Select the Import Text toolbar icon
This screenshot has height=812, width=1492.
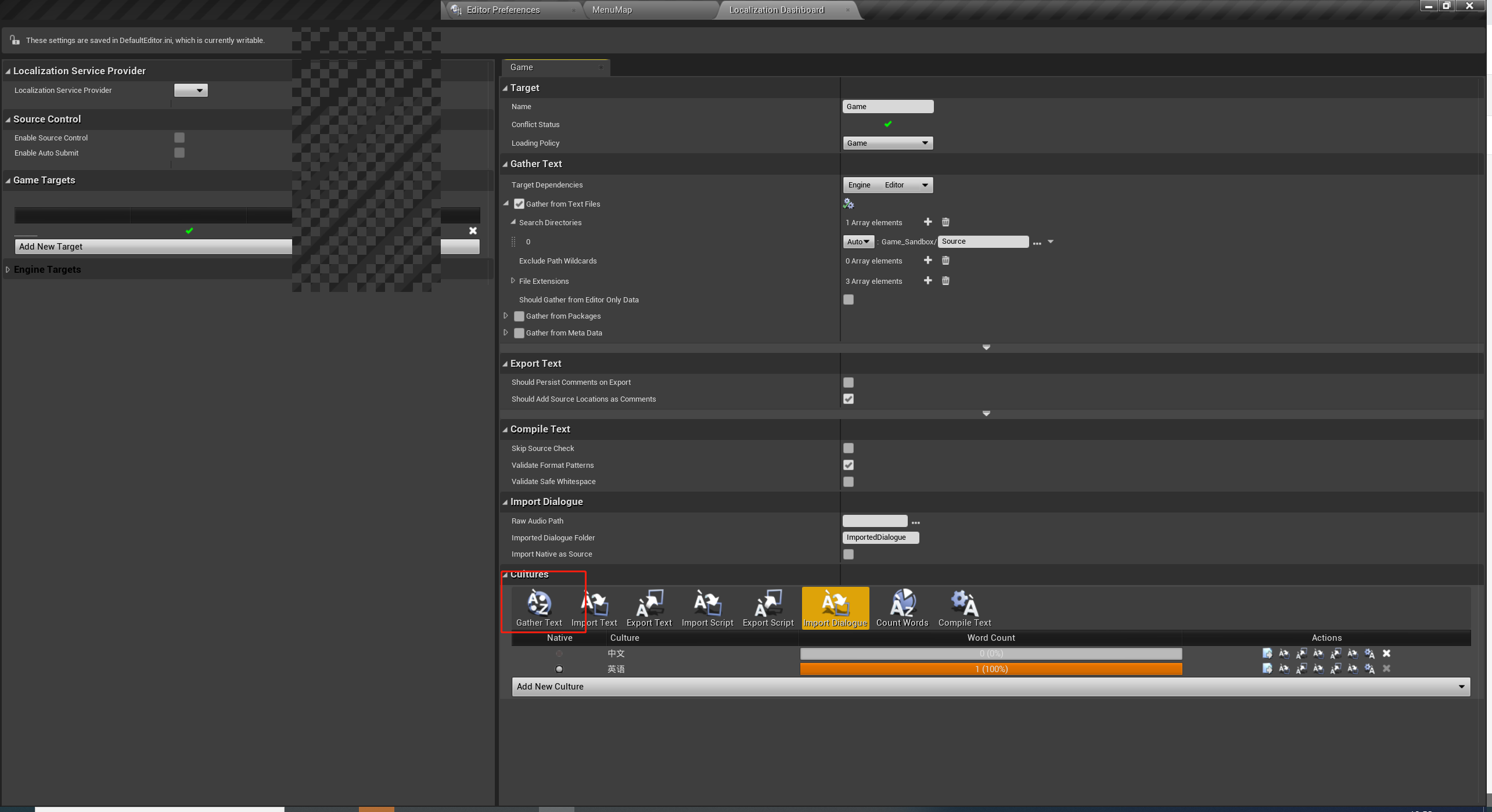(x=595, y=607)
